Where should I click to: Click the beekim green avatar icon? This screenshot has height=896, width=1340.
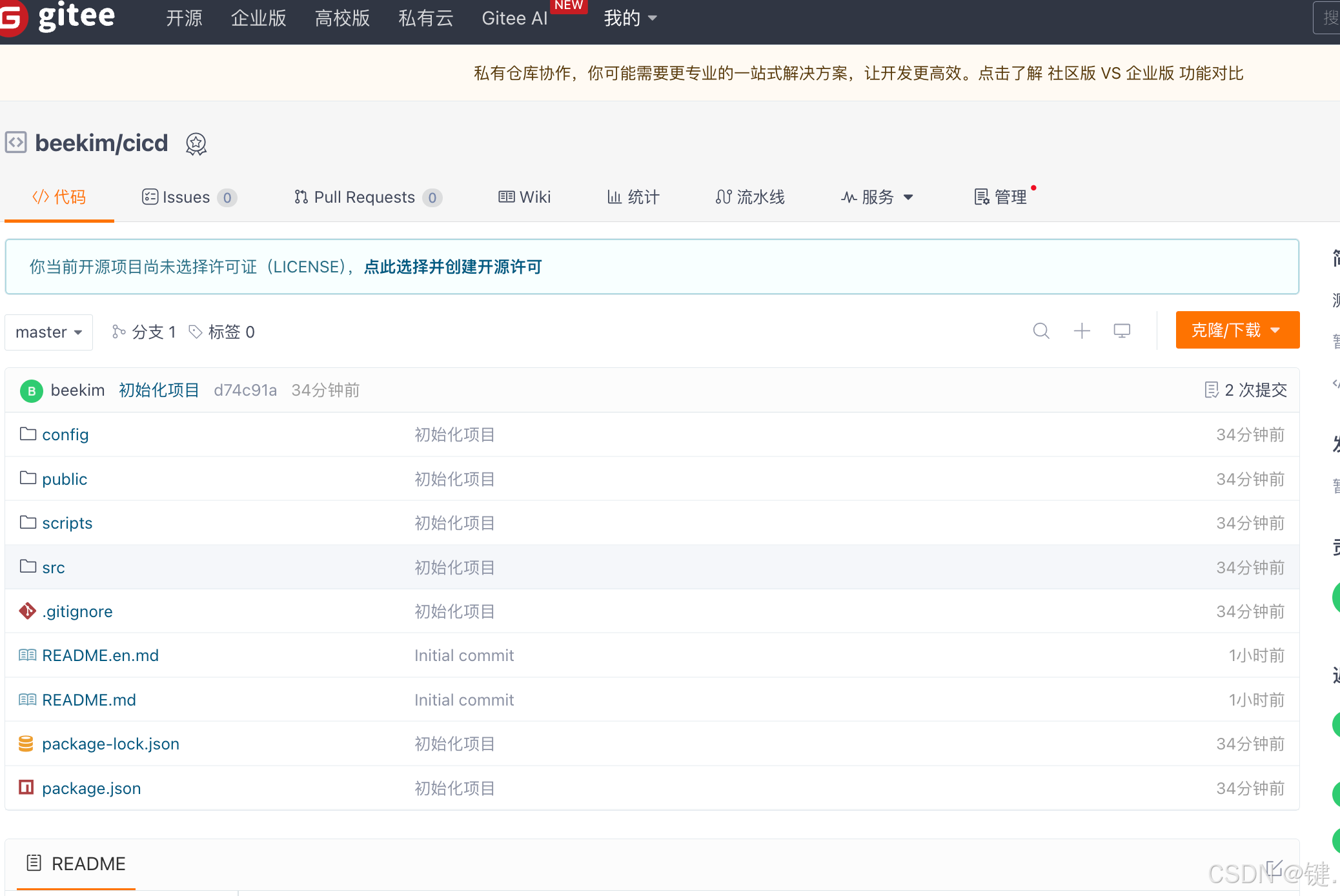[31, 391]
